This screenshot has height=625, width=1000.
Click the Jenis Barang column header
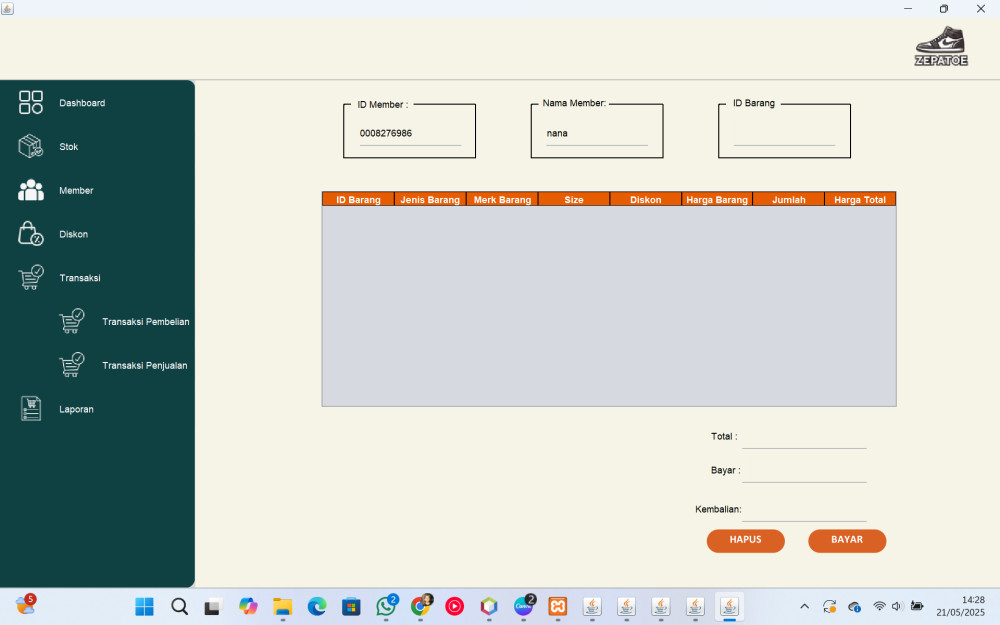click(x=430, y=199)
